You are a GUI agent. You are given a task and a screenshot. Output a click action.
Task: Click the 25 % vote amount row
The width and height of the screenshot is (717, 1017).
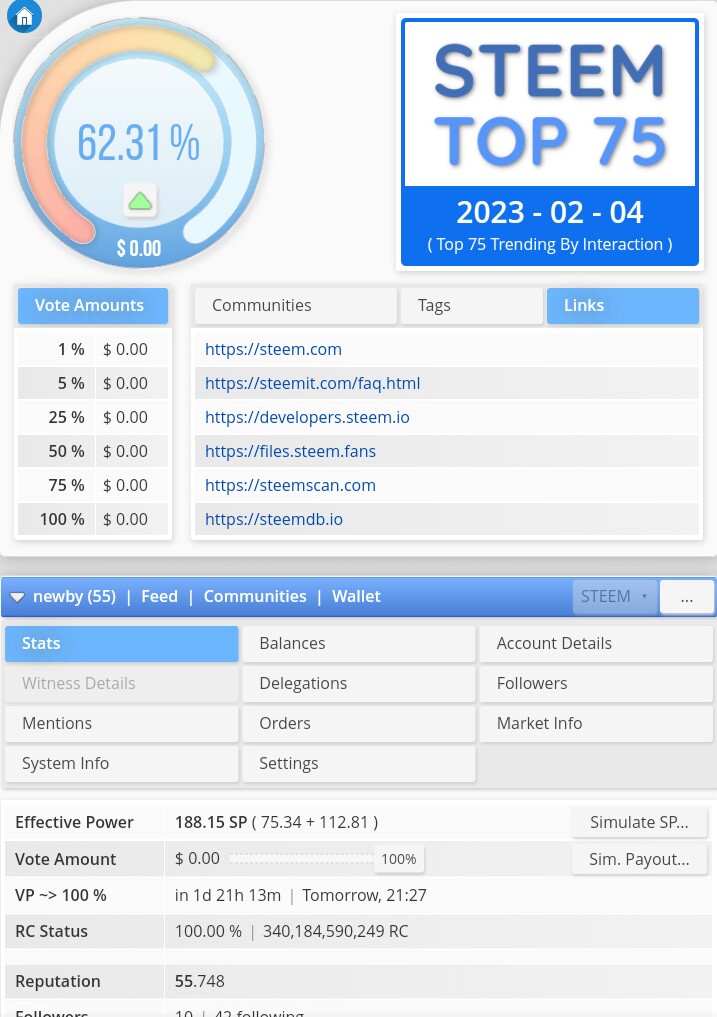(x=93, y=417)
